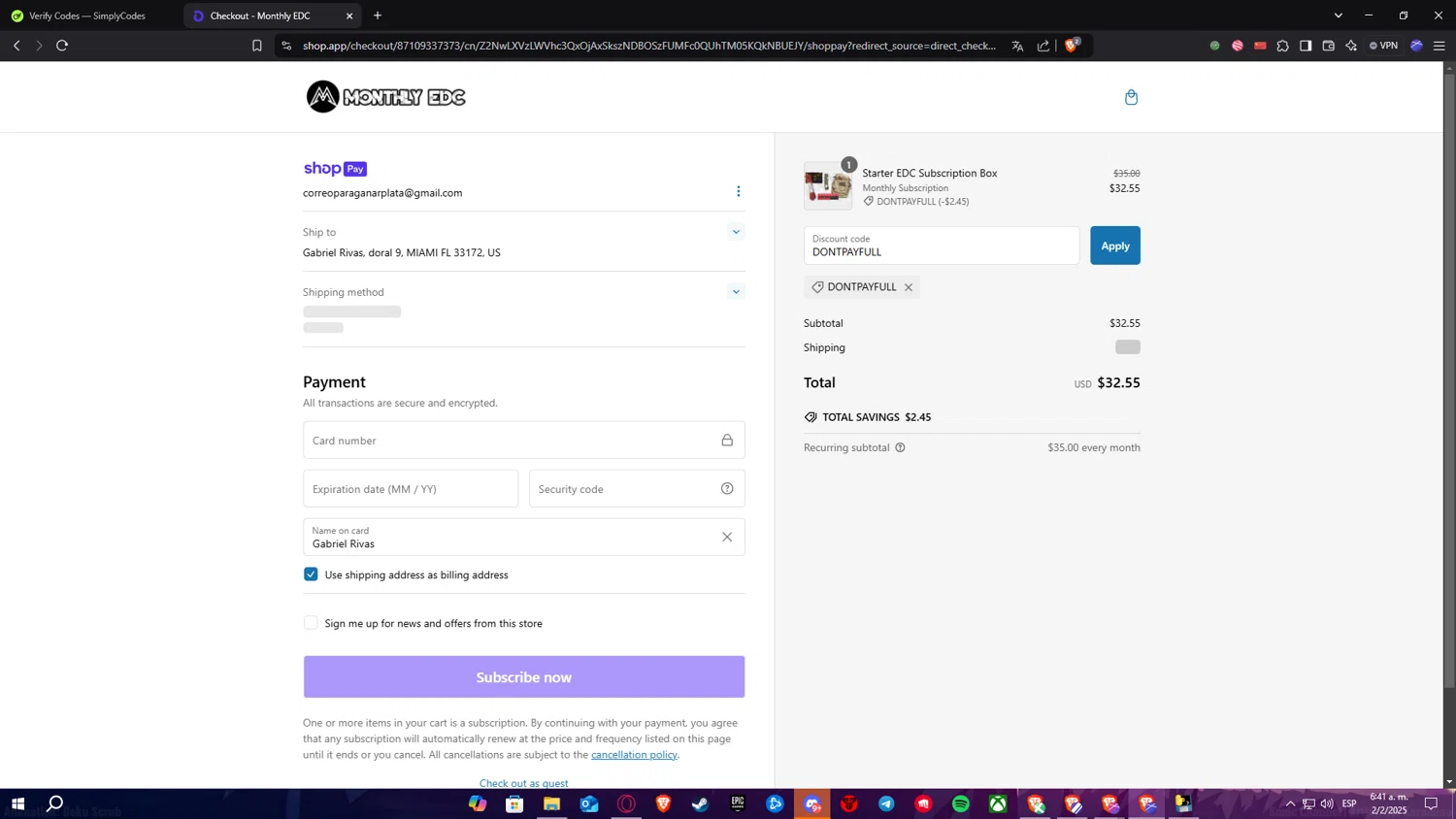Focus the Expiration date field

411,489
